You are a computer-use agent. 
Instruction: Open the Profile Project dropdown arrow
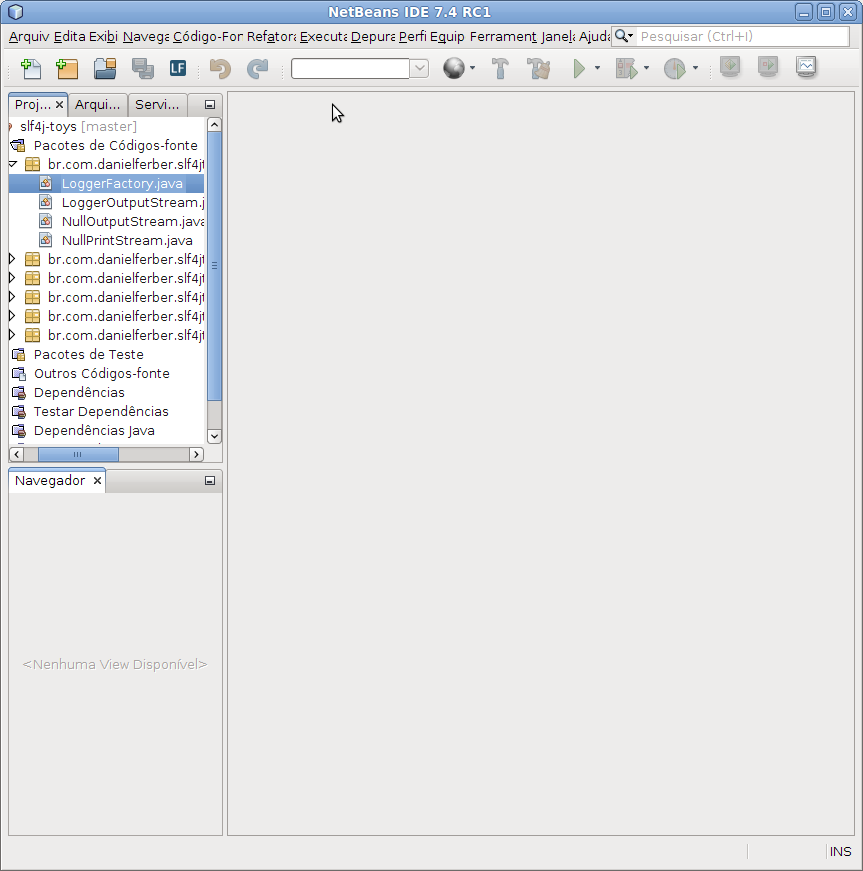[x=695, y=68]
